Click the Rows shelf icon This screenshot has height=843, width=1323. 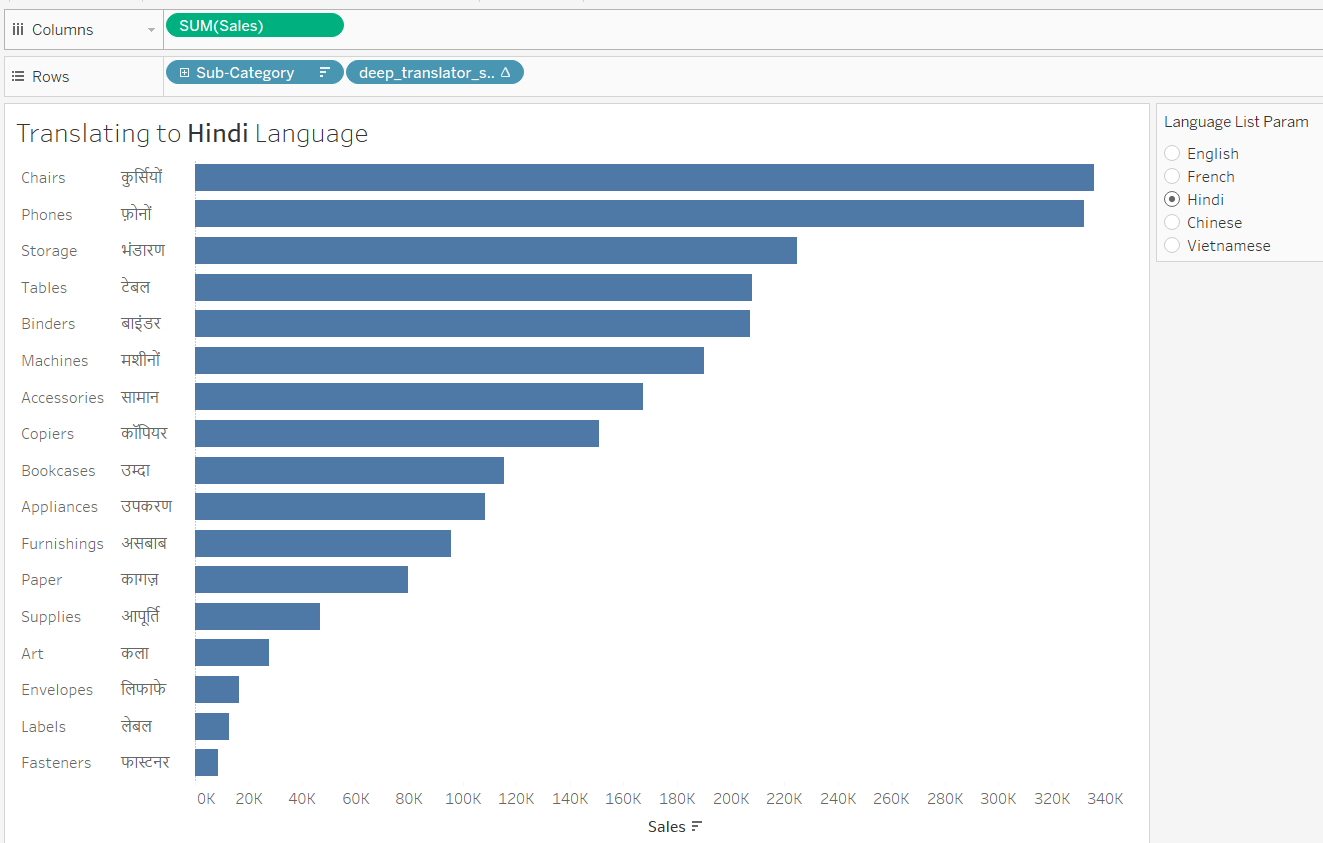coord(18,77)
